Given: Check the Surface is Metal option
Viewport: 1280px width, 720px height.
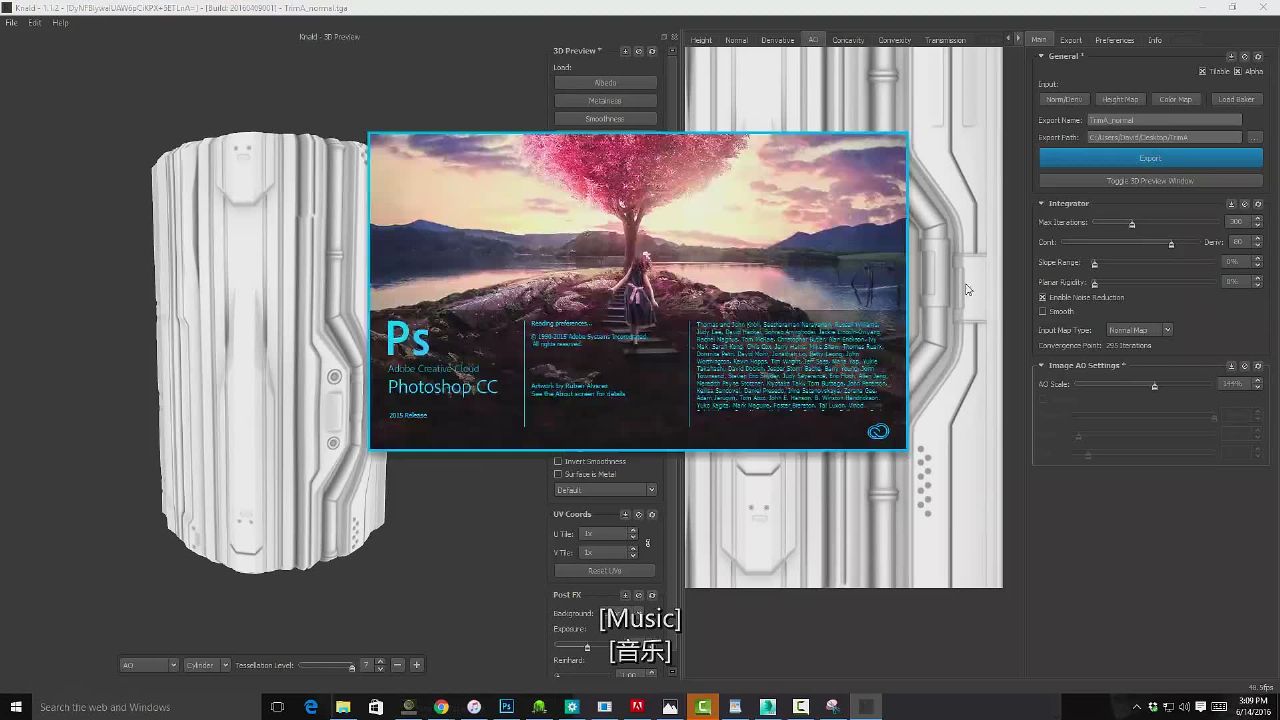Looking at the screenshot, I should click(558, 474).
